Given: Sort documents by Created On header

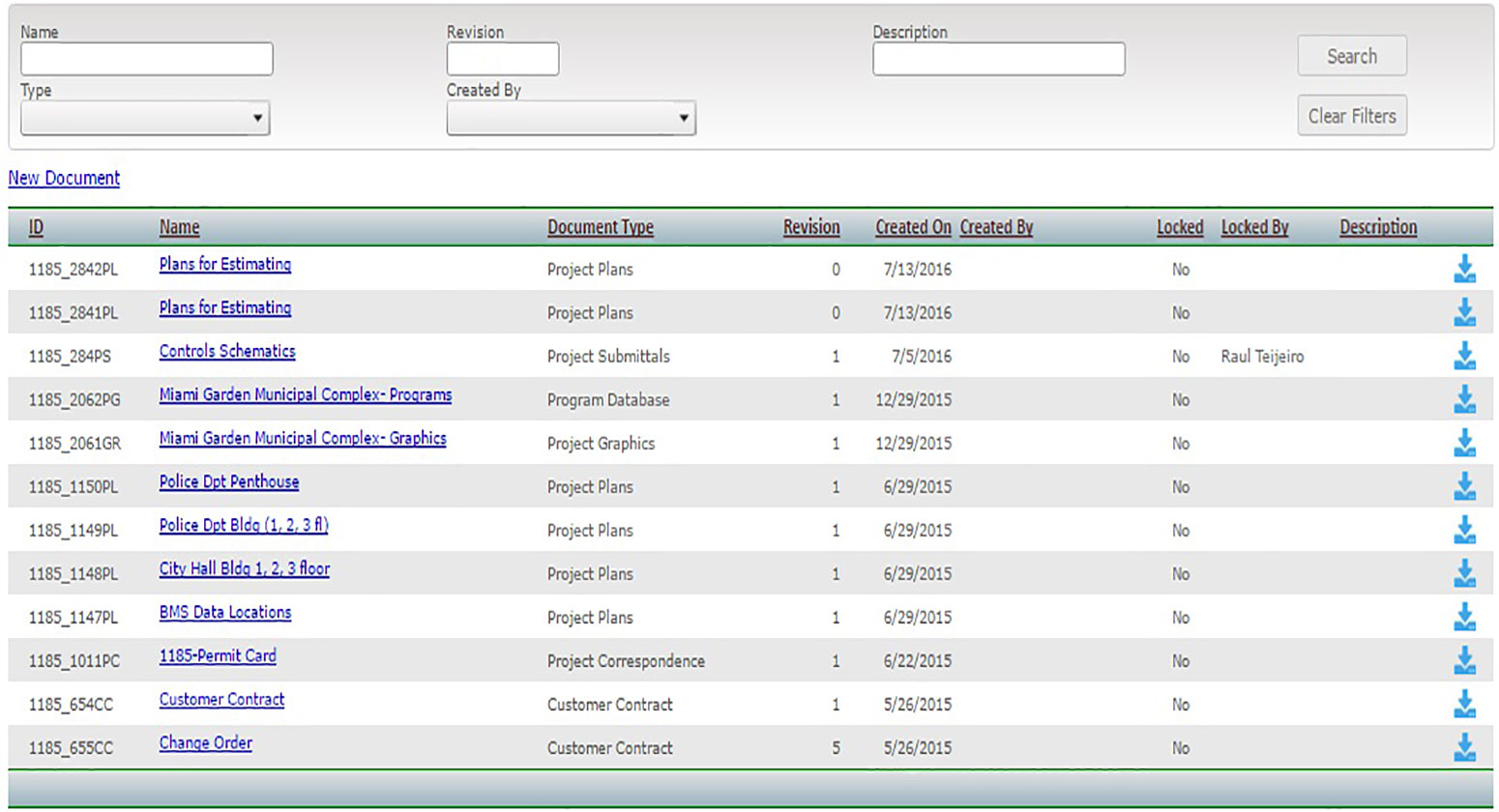Looking at the screenshot, I should click(913, 227).
